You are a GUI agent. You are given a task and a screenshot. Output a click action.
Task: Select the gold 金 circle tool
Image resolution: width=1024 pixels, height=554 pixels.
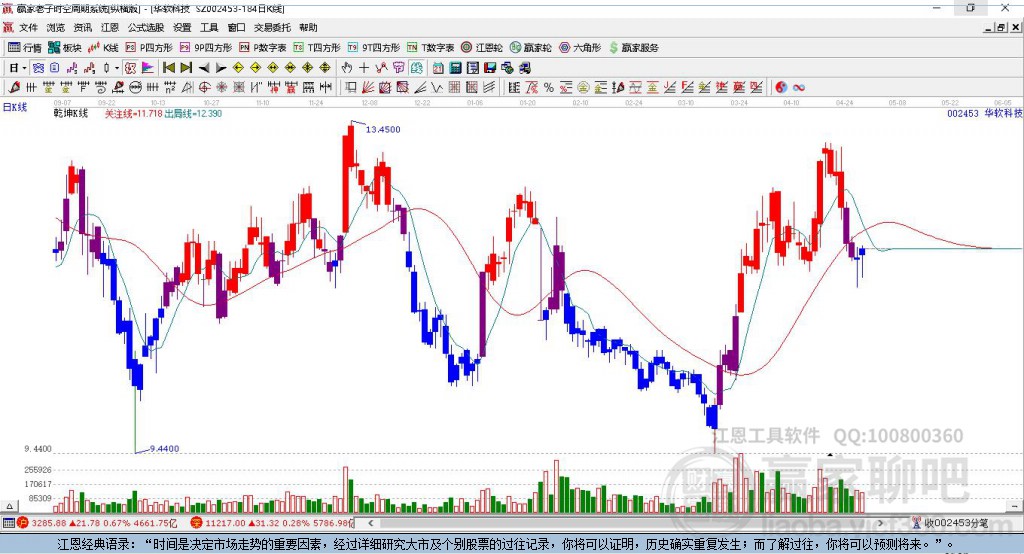click(583, 88)
